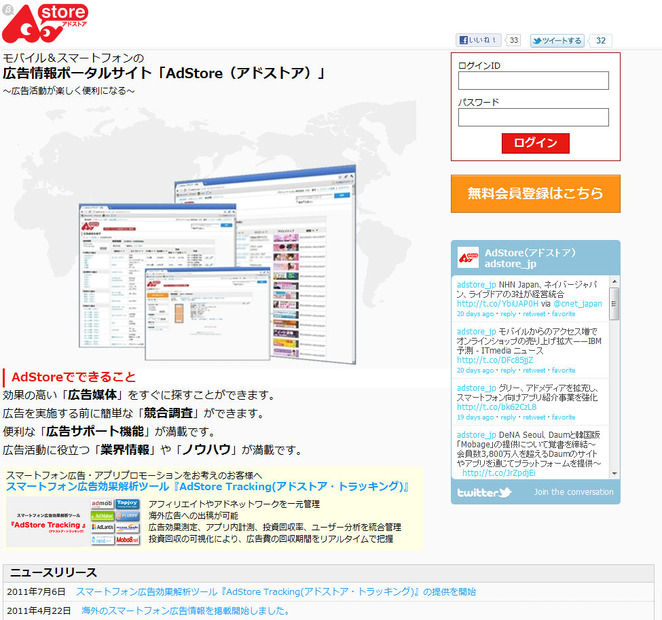662x620 pixels.
Task: Click the Twitter widget scroll up arrow
Action: [x=615, y=282]
